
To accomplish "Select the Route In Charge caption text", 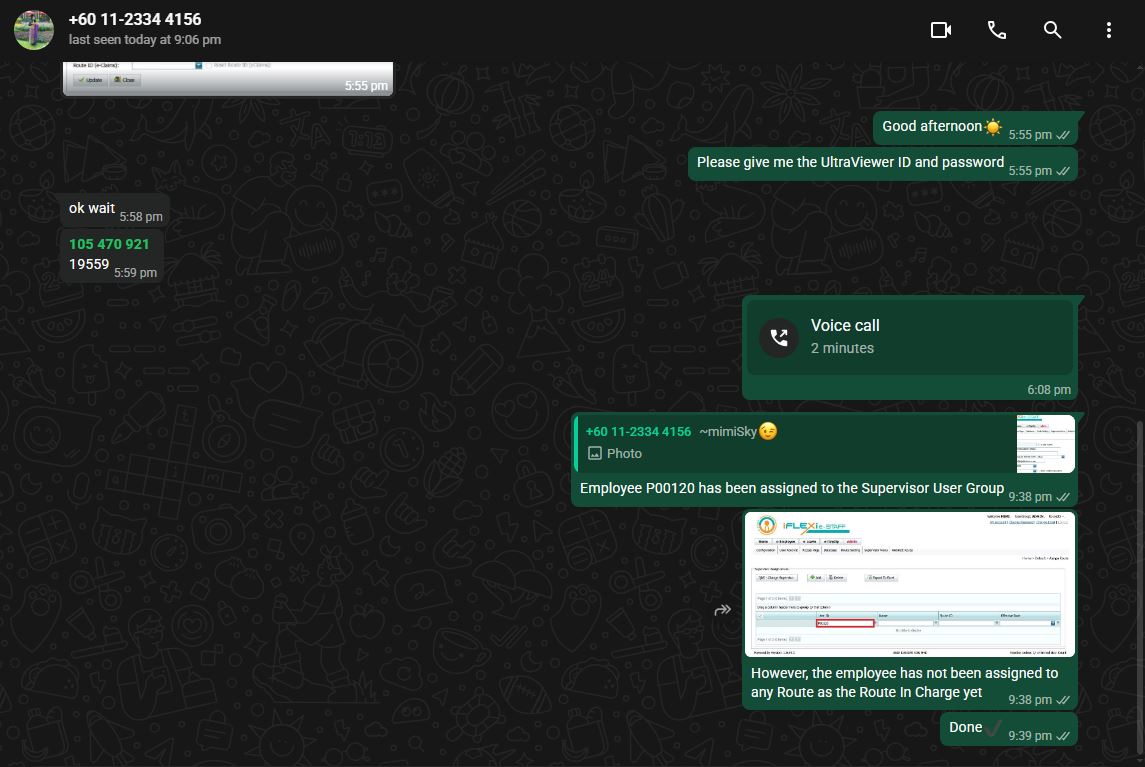I will 904,682.
